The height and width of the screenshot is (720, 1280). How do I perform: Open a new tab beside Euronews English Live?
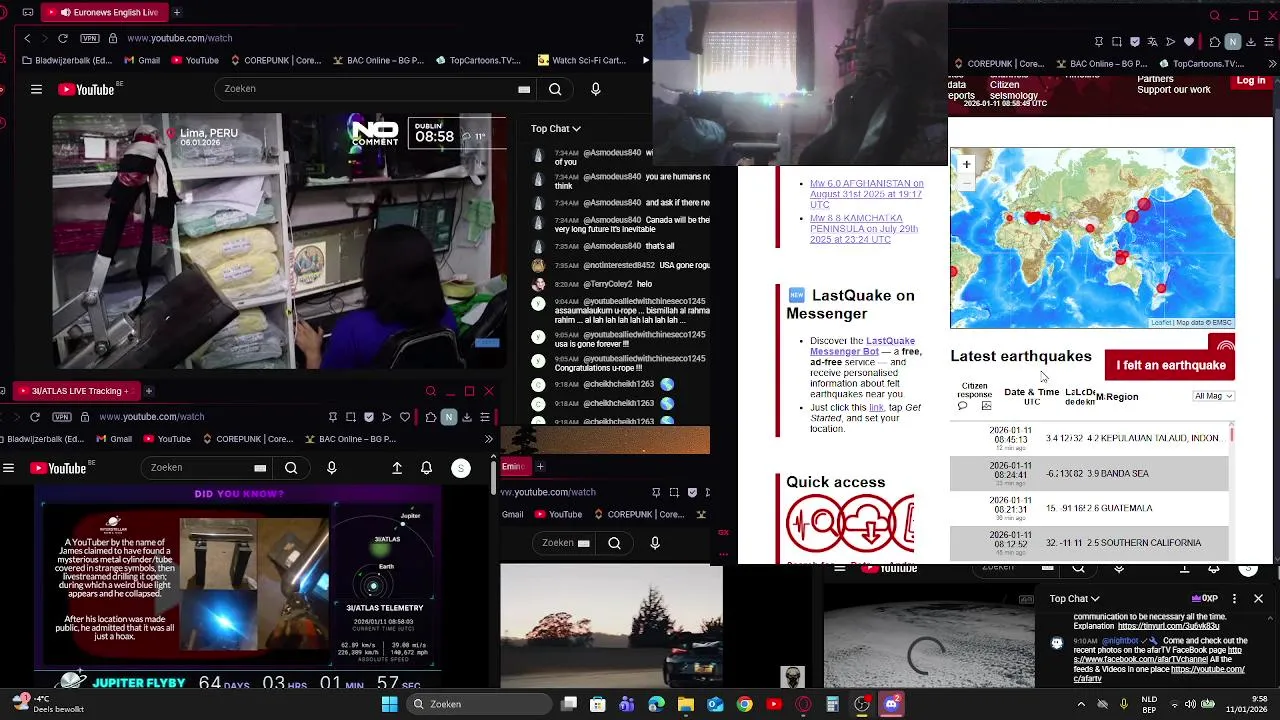(177, 12)
